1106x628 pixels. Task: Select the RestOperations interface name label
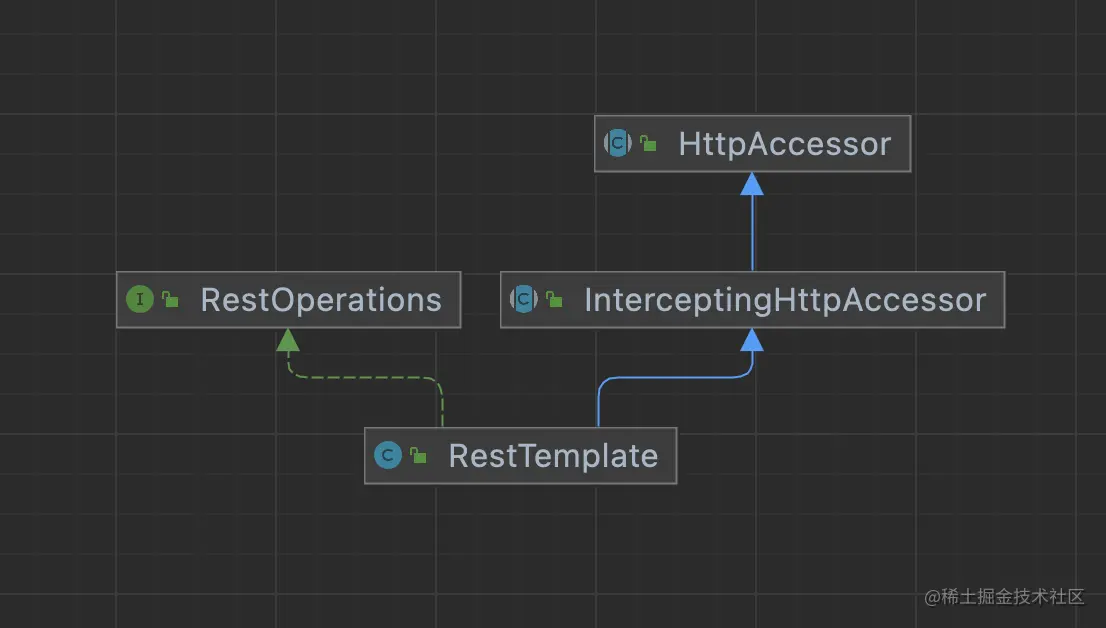tap(321, 300)
